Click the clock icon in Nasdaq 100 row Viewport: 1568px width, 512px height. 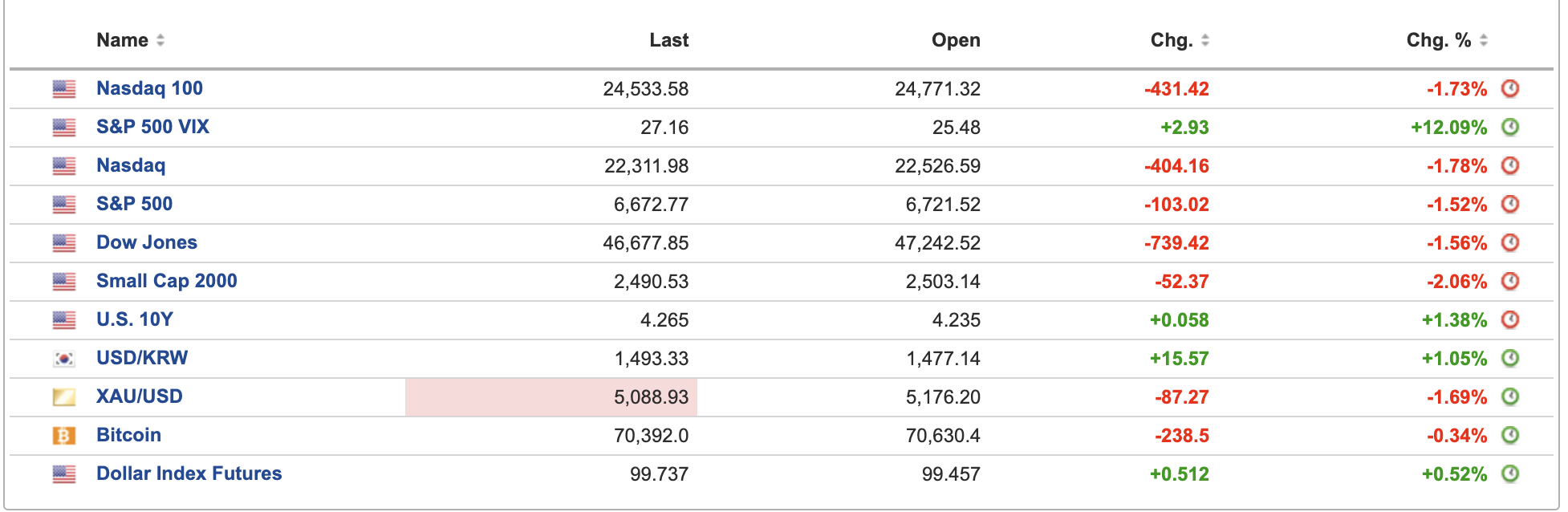[x=1510, y=88]
